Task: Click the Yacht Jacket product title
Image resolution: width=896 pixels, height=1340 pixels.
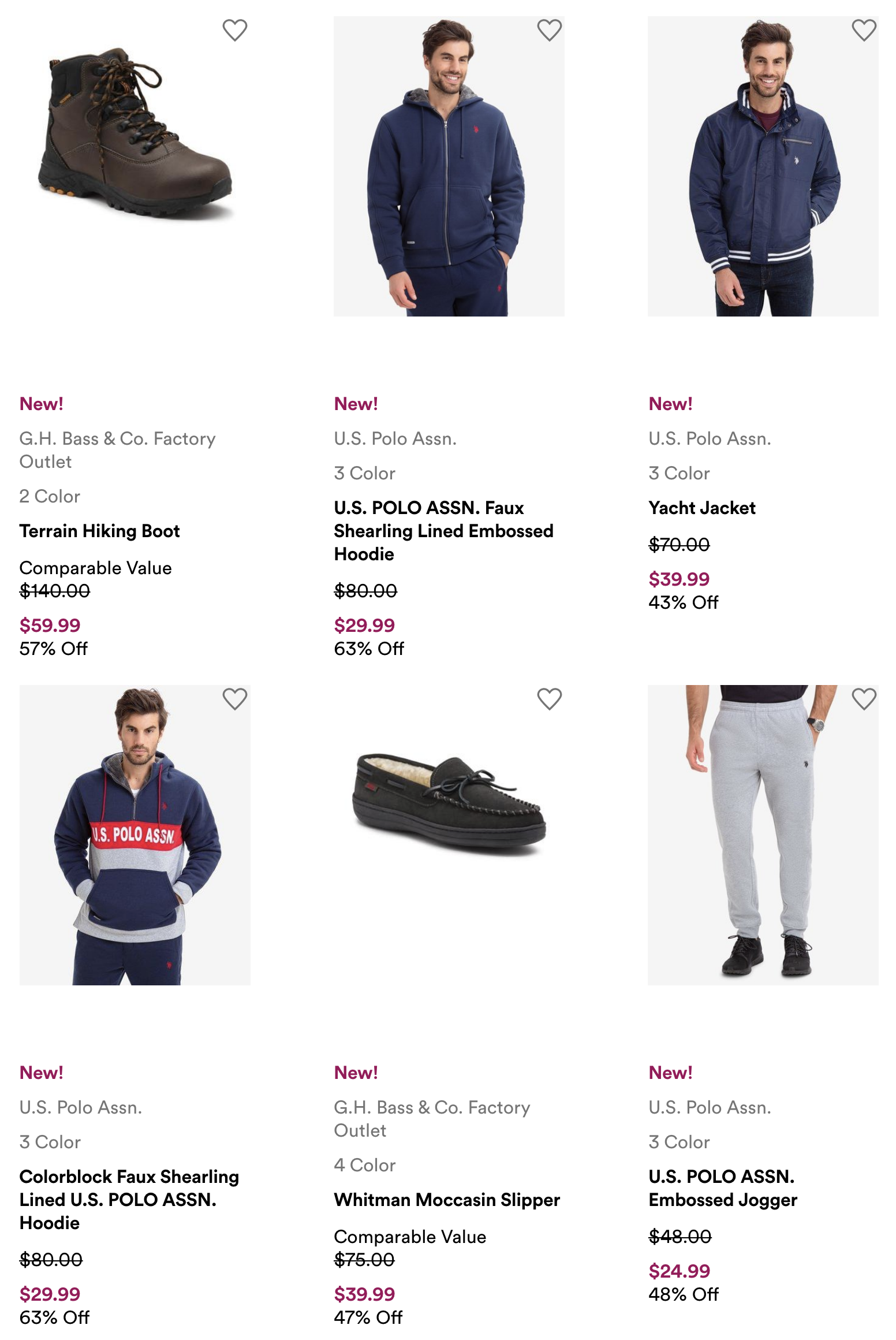Action: tap(702, 508)
